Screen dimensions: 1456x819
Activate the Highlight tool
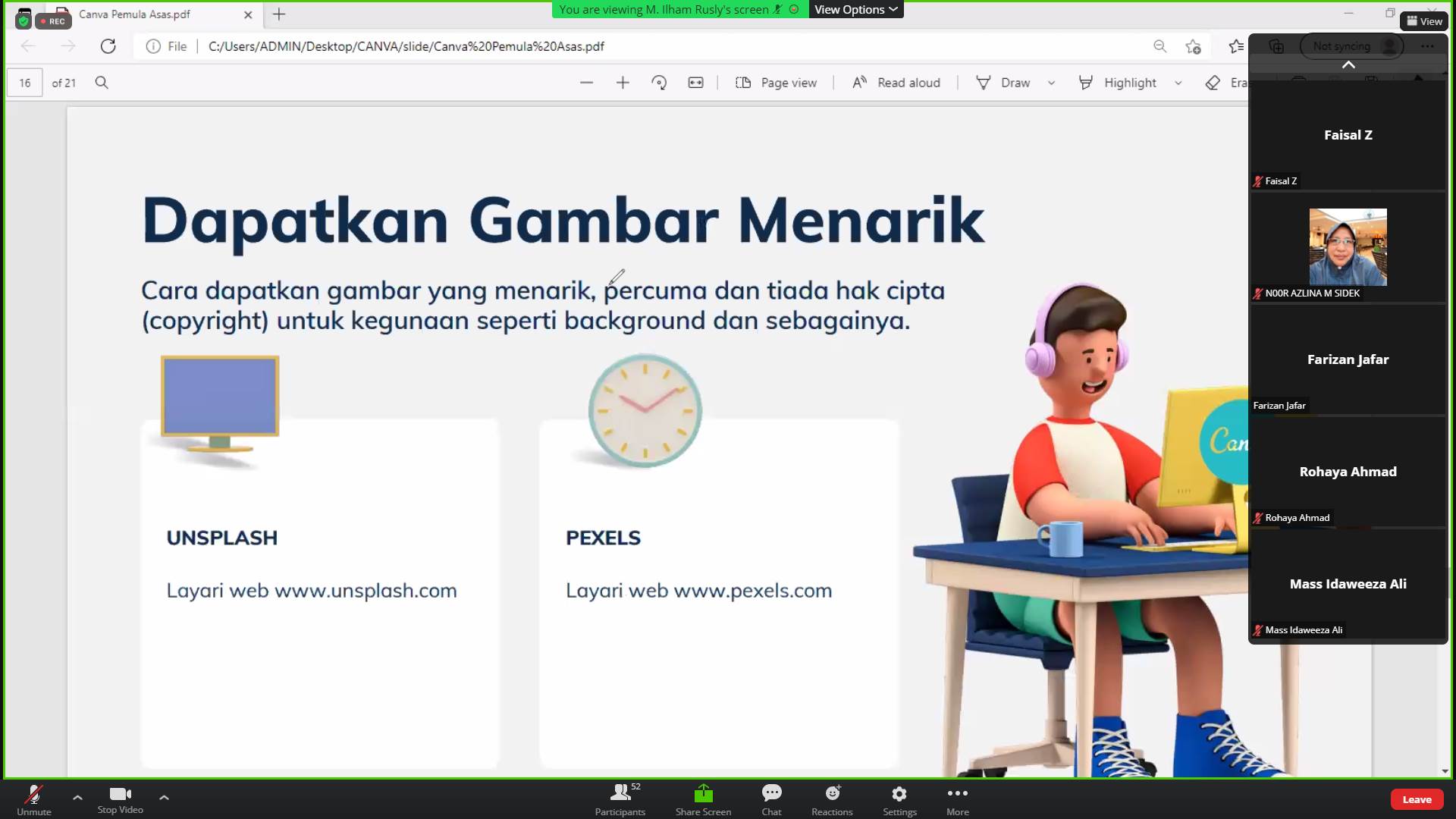[x=1118, y=83]
